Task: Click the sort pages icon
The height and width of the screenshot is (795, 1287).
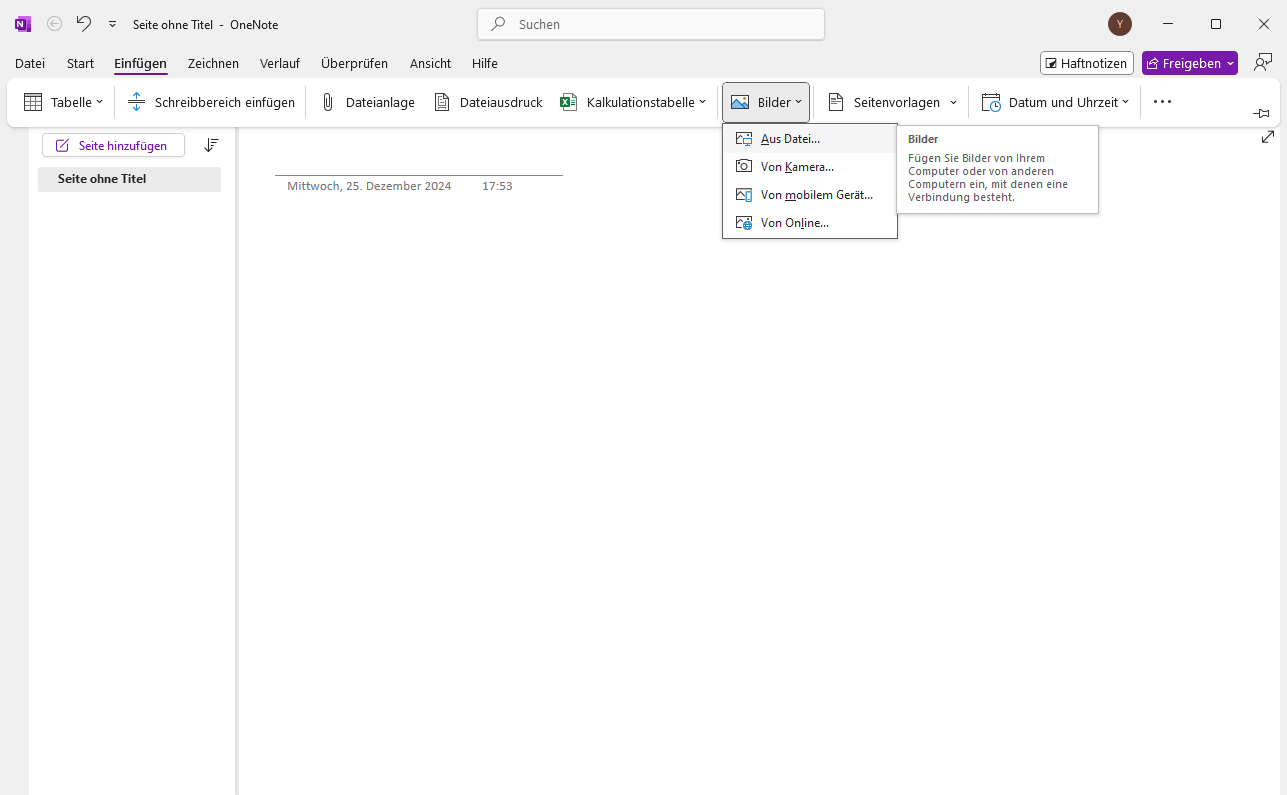Action: 211,146
